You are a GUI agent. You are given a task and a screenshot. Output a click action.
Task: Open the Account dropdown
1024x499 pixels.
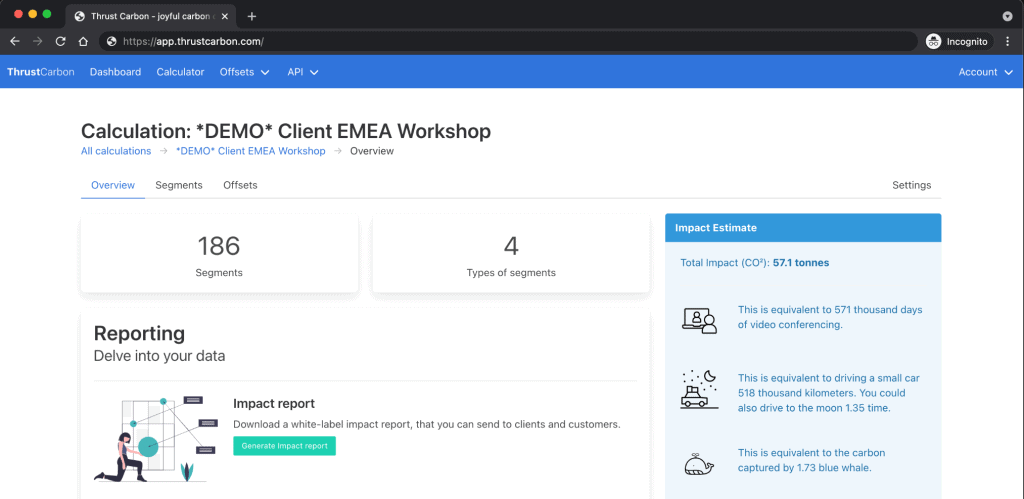(x=985, y=72)
